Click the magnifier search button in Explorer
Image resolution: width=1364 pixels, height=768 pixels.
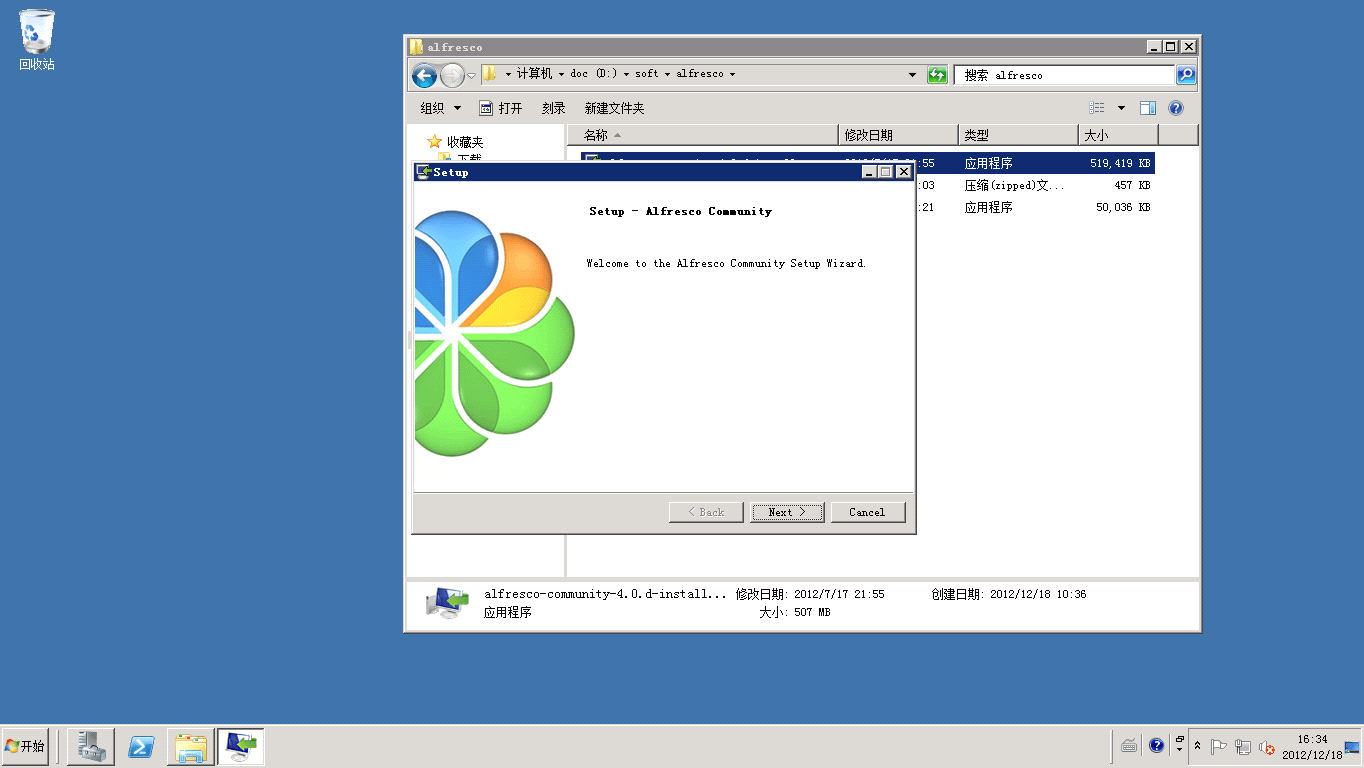click(1185, 75)
